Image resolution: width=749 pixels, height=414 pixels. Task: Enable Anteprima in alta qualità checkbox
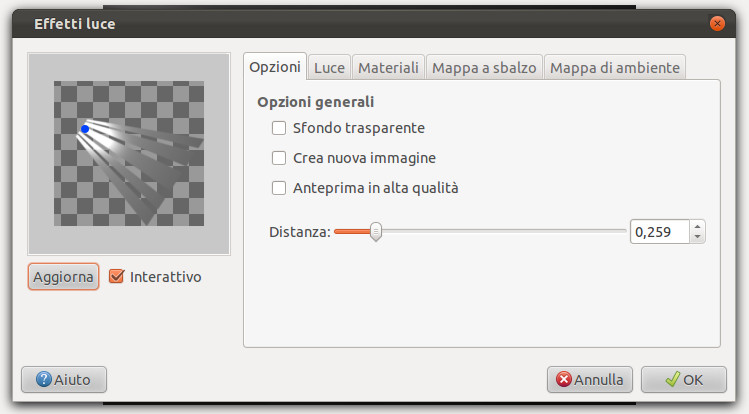coord(279,188)
